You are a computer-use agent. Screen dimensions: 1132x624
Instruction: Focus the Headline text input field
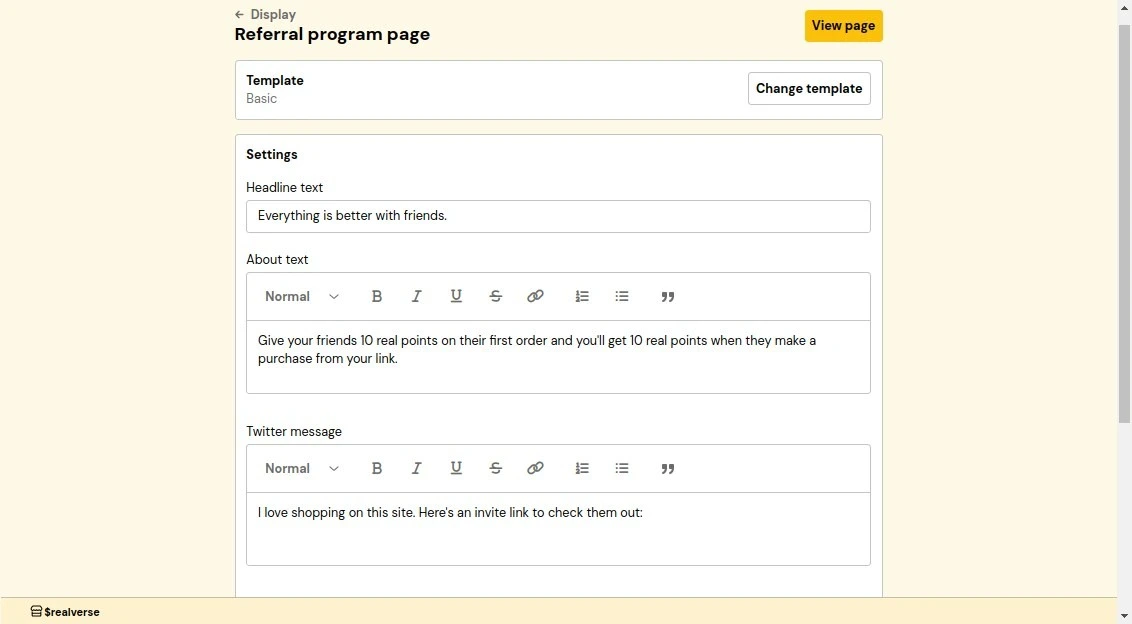pos(558,216)
